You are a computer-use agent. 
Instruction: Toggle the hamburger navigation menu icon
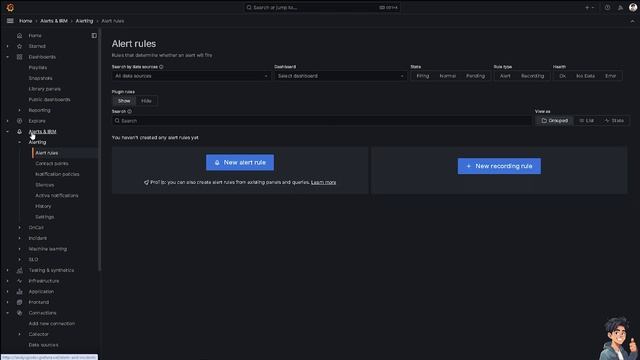(10, 21)
